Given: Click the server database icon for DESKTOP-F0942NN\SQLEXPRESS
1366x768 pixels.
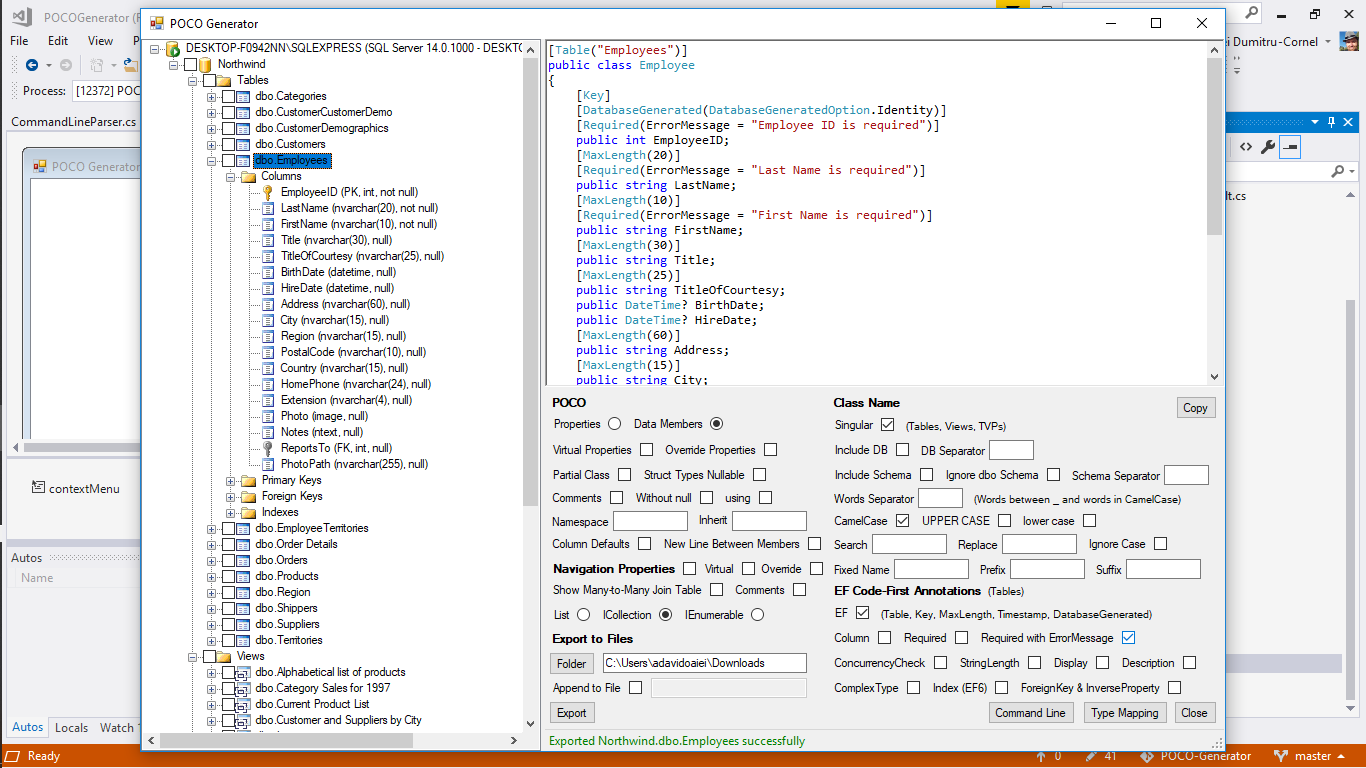Looking at the screenshot, I should (172, 48).
